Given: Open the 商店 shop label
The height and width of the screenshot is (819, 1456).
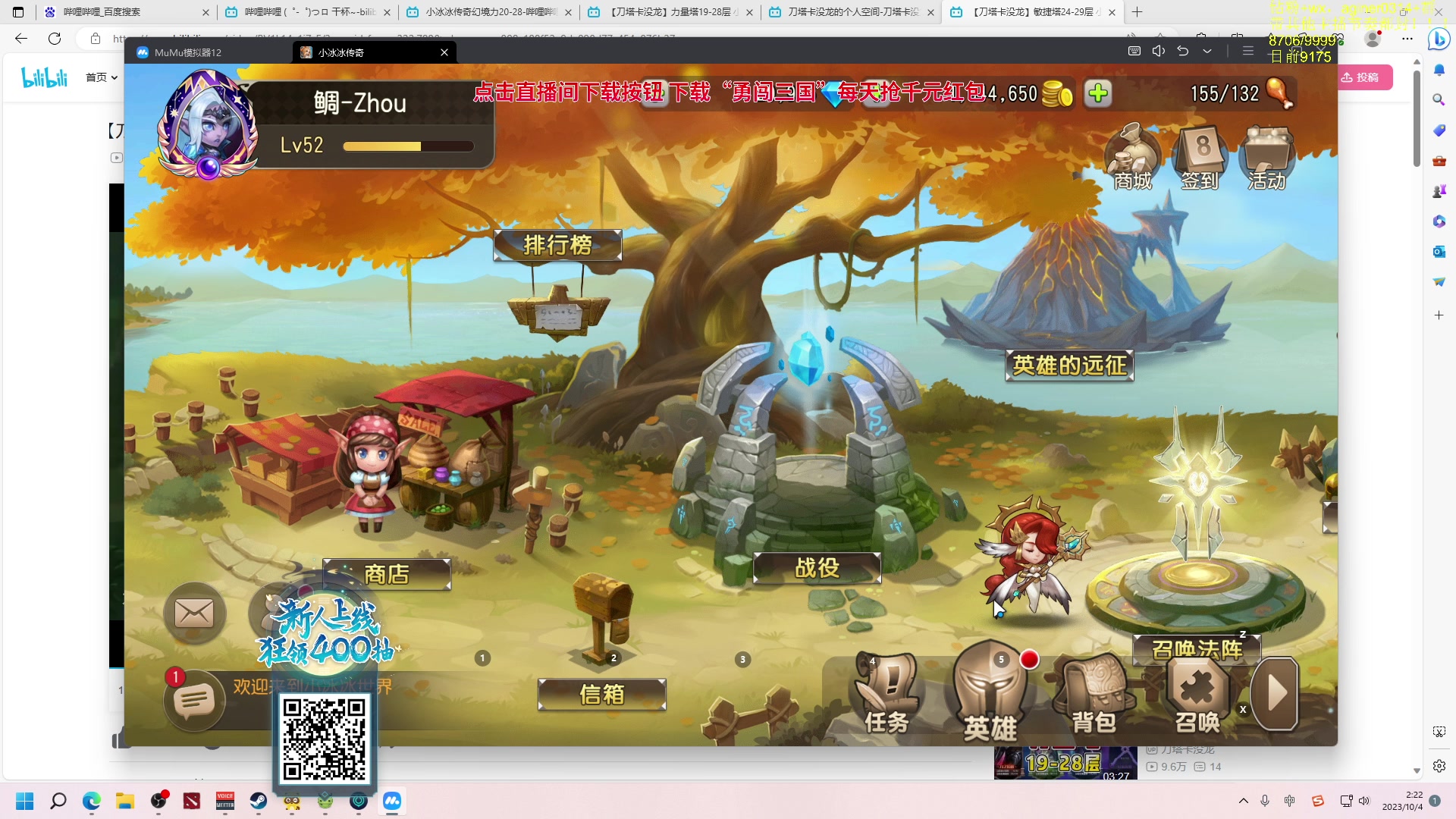Looking at the screenshot, I should [x=387, y=575].
